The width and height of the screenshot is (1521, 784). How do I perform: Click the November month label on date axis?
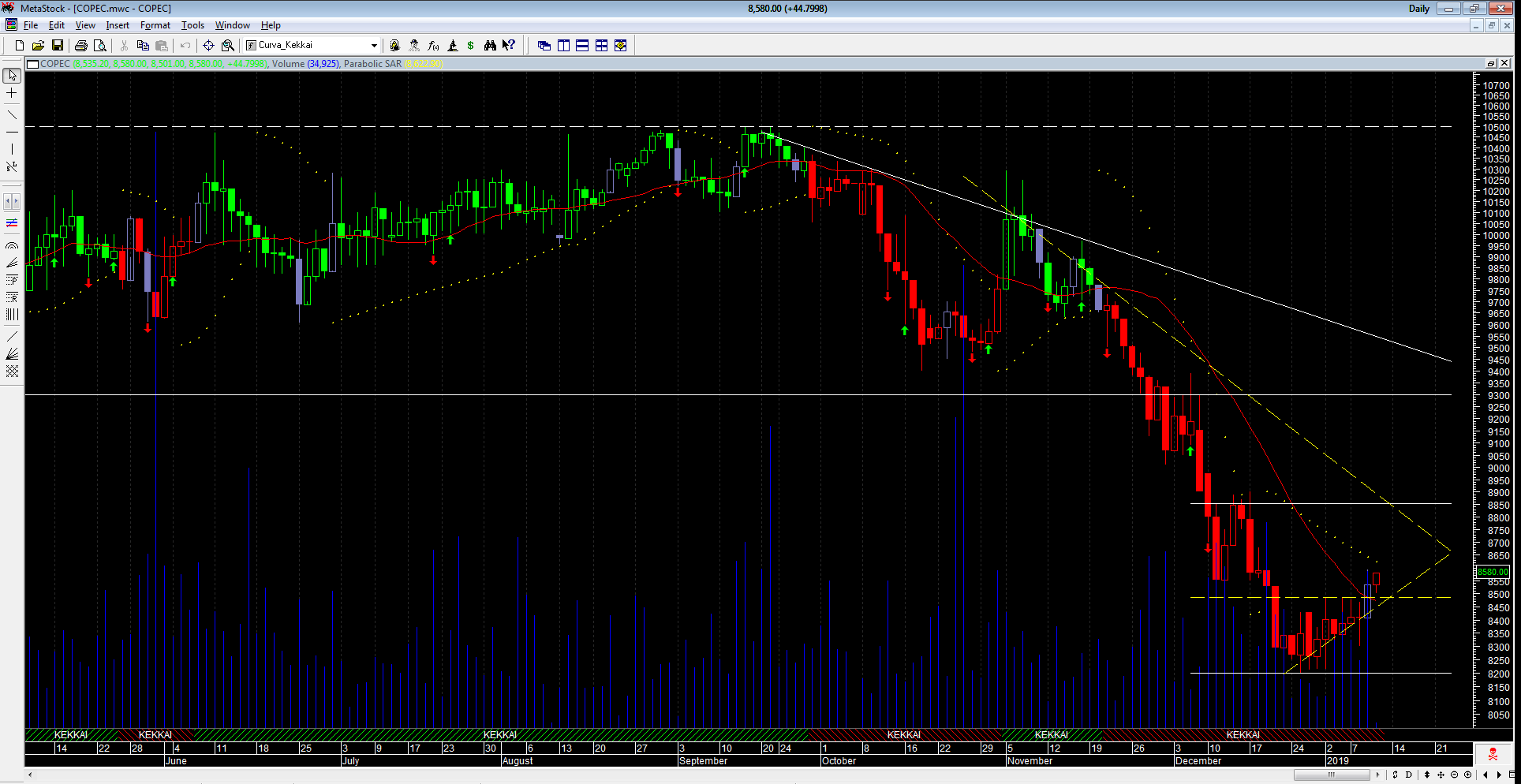(x=1030, y=761)
